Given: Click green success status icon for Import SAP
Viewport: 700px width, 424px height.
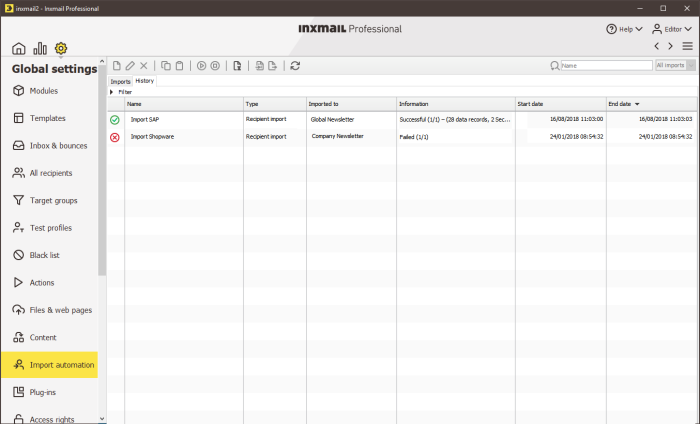Looking at the screenshot, I should (115, 120).
